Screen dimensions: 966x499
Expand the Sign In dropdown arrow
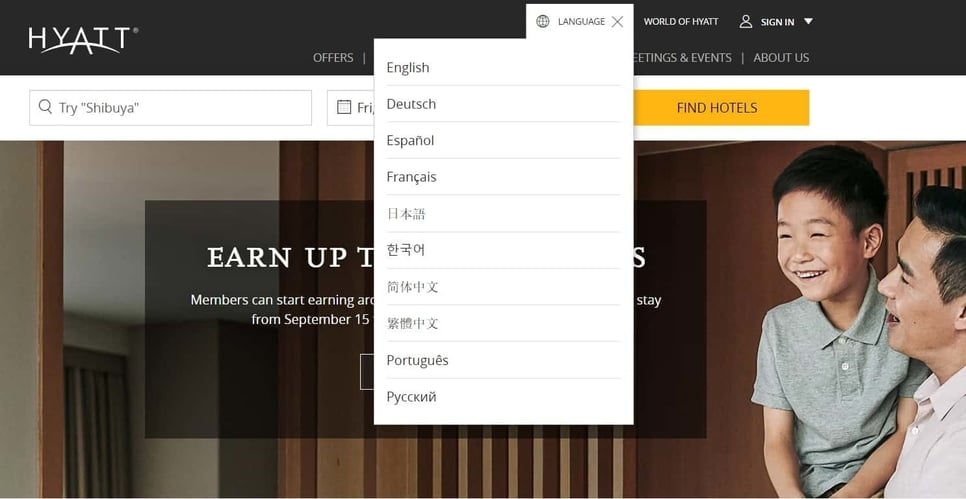[x=808, y=22]
